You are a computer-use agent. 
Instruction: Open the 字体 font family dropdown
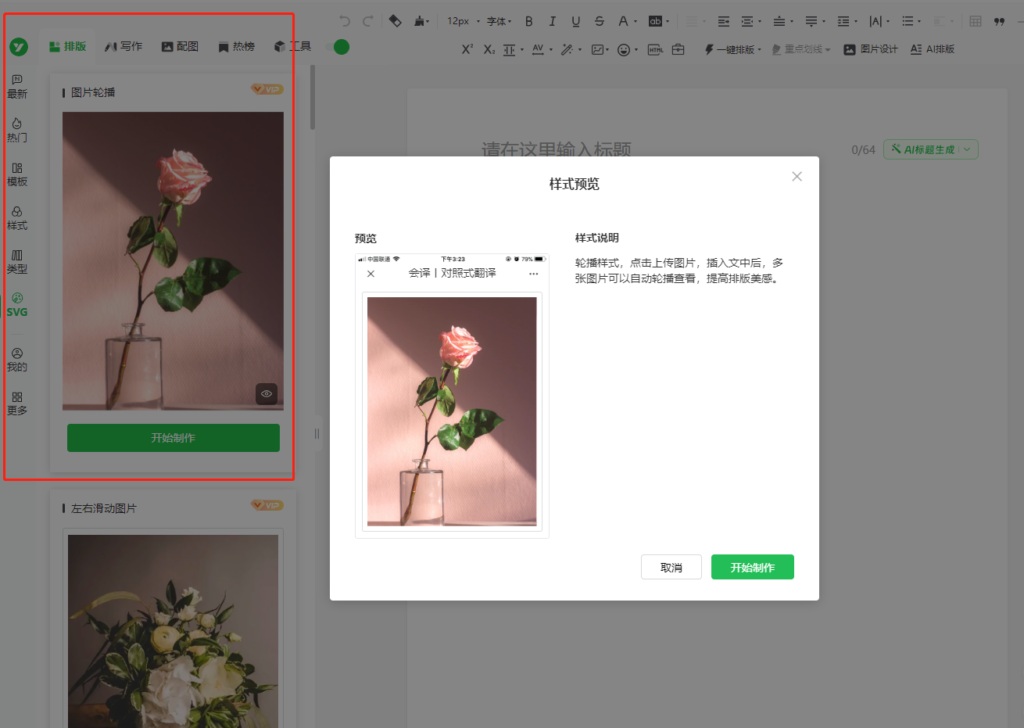pos(499,22)
